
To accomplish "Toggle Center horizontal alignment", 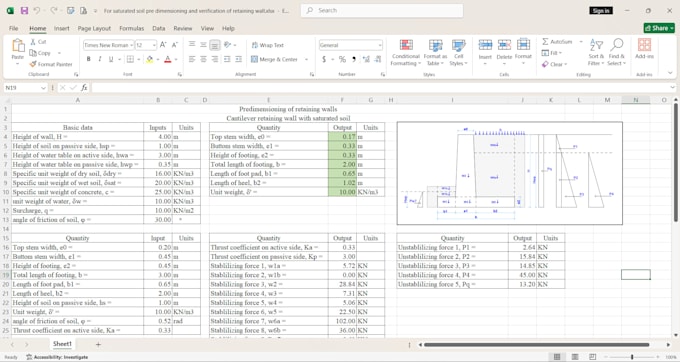I will pos(203,59).
